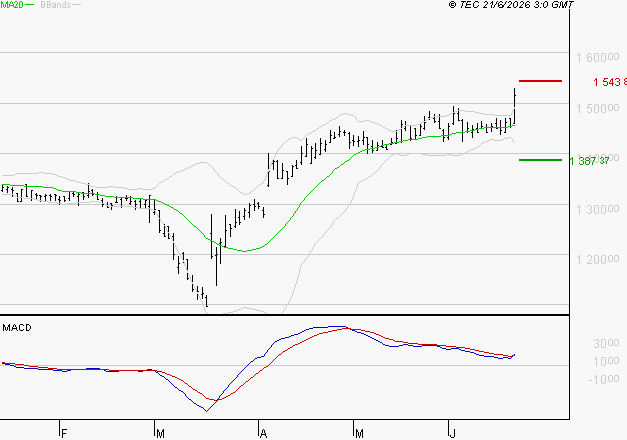Click the second M (May) axis marker

pyautogui.click(x=359, y=434)
